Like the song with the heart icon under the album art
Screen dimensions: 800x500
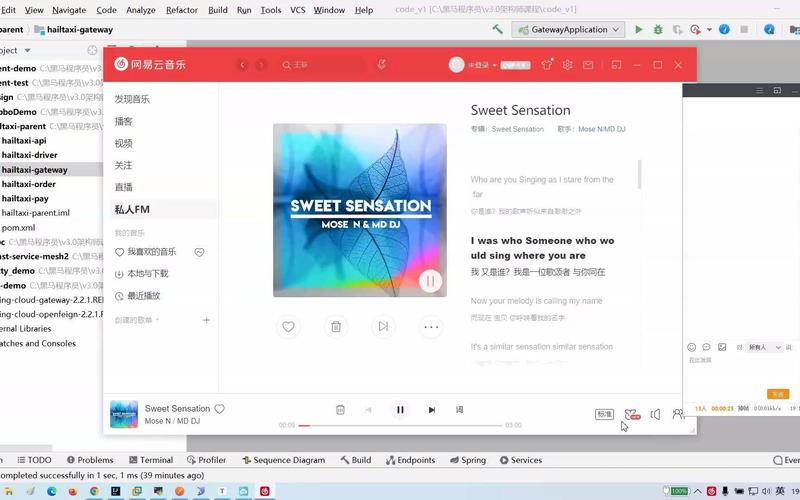pos(288,327)
